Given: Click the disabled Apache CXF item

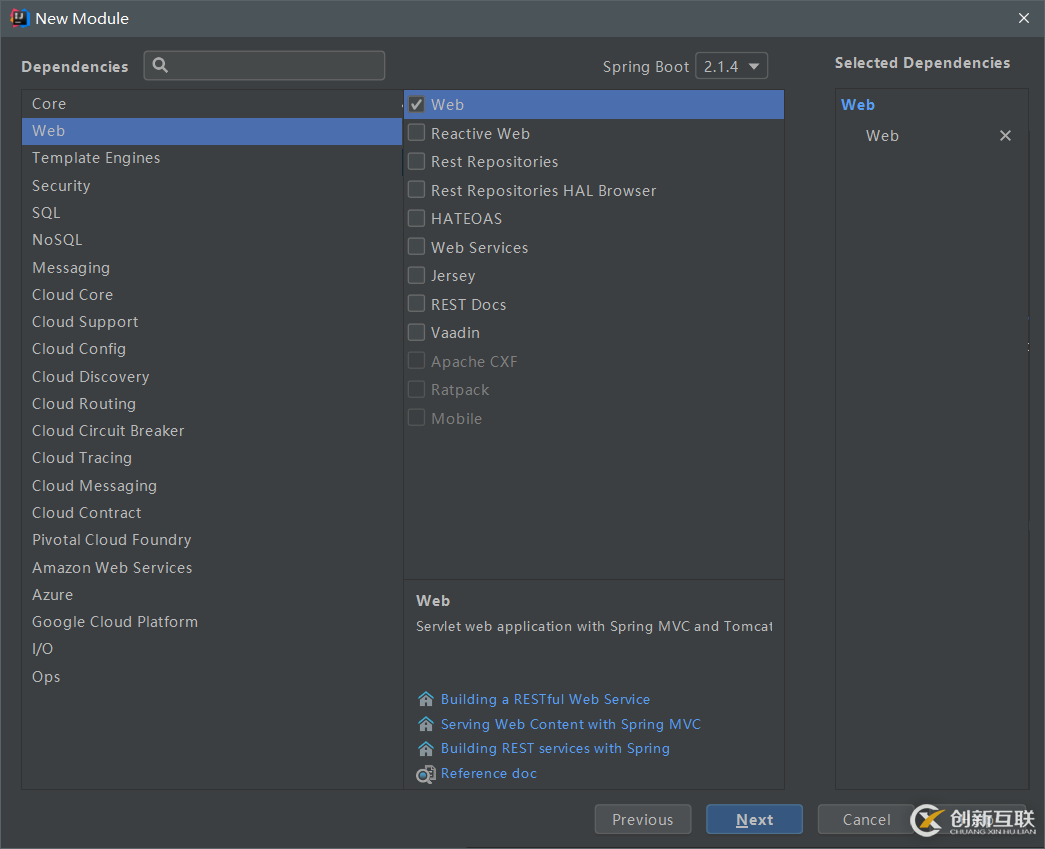Looking at the screenshot, I should tap(474, 362).
